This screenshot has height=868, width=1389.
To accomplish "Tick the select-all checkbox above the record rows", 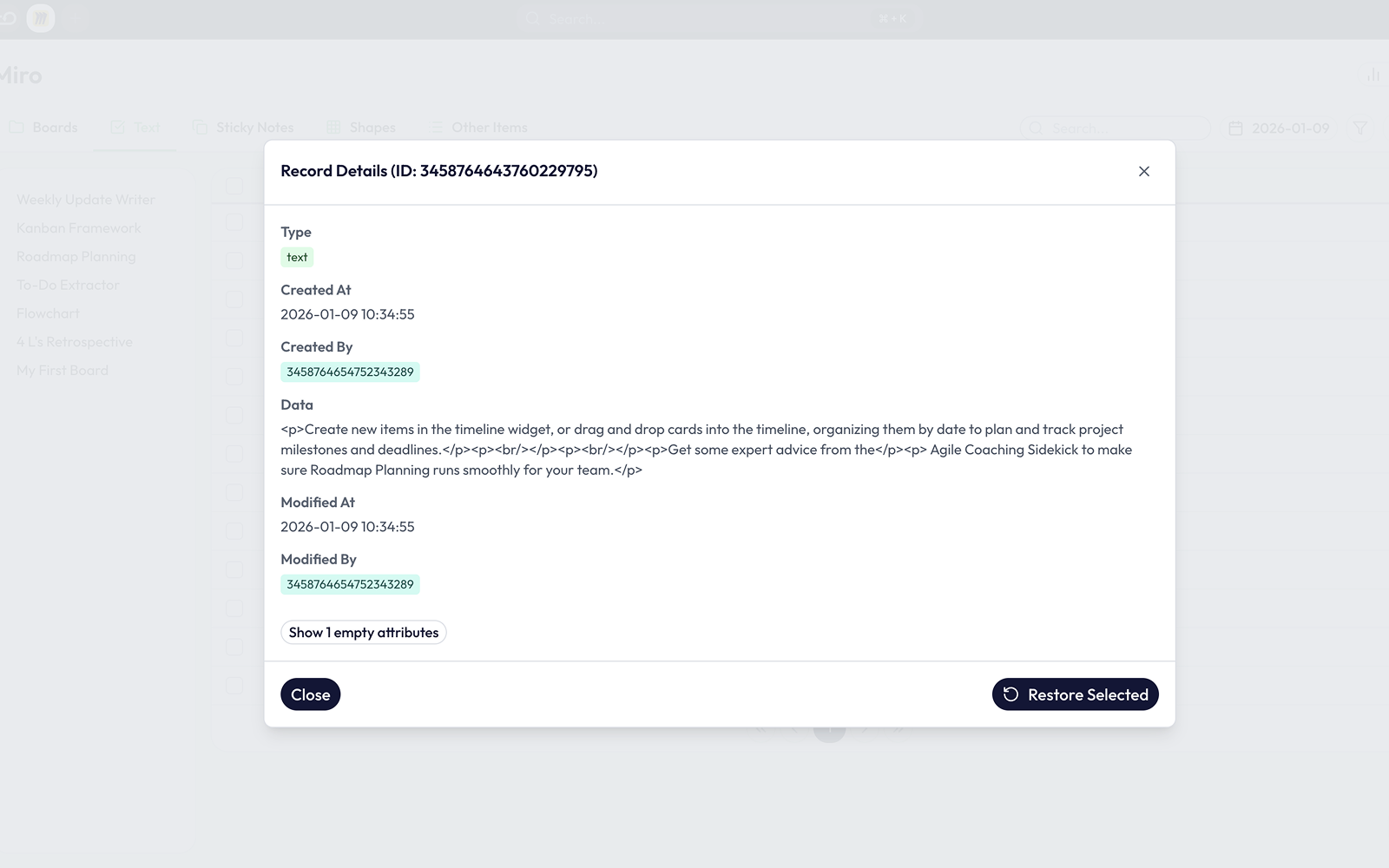I will [x=234, y=185].
